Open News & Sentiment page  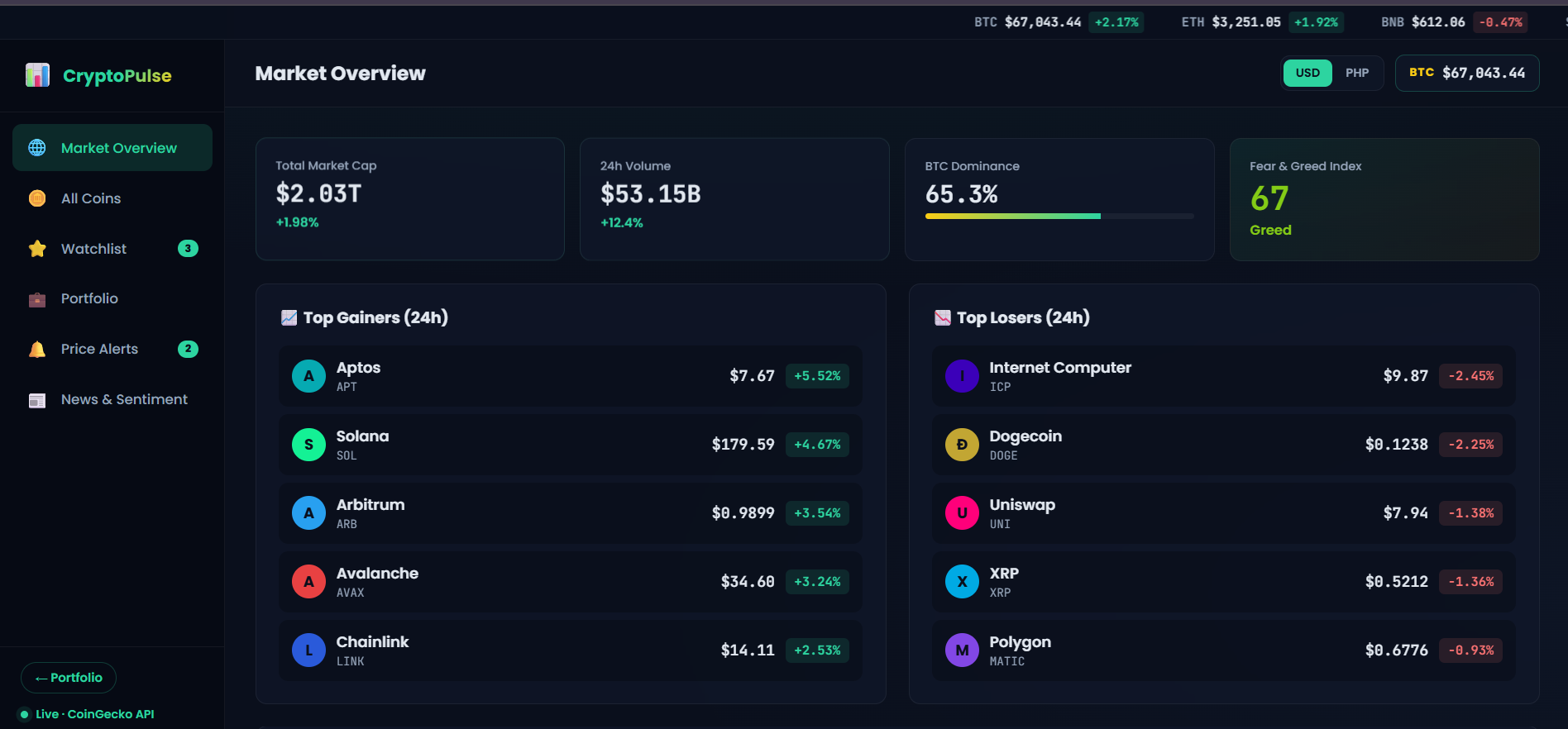[x=112, y=399]
